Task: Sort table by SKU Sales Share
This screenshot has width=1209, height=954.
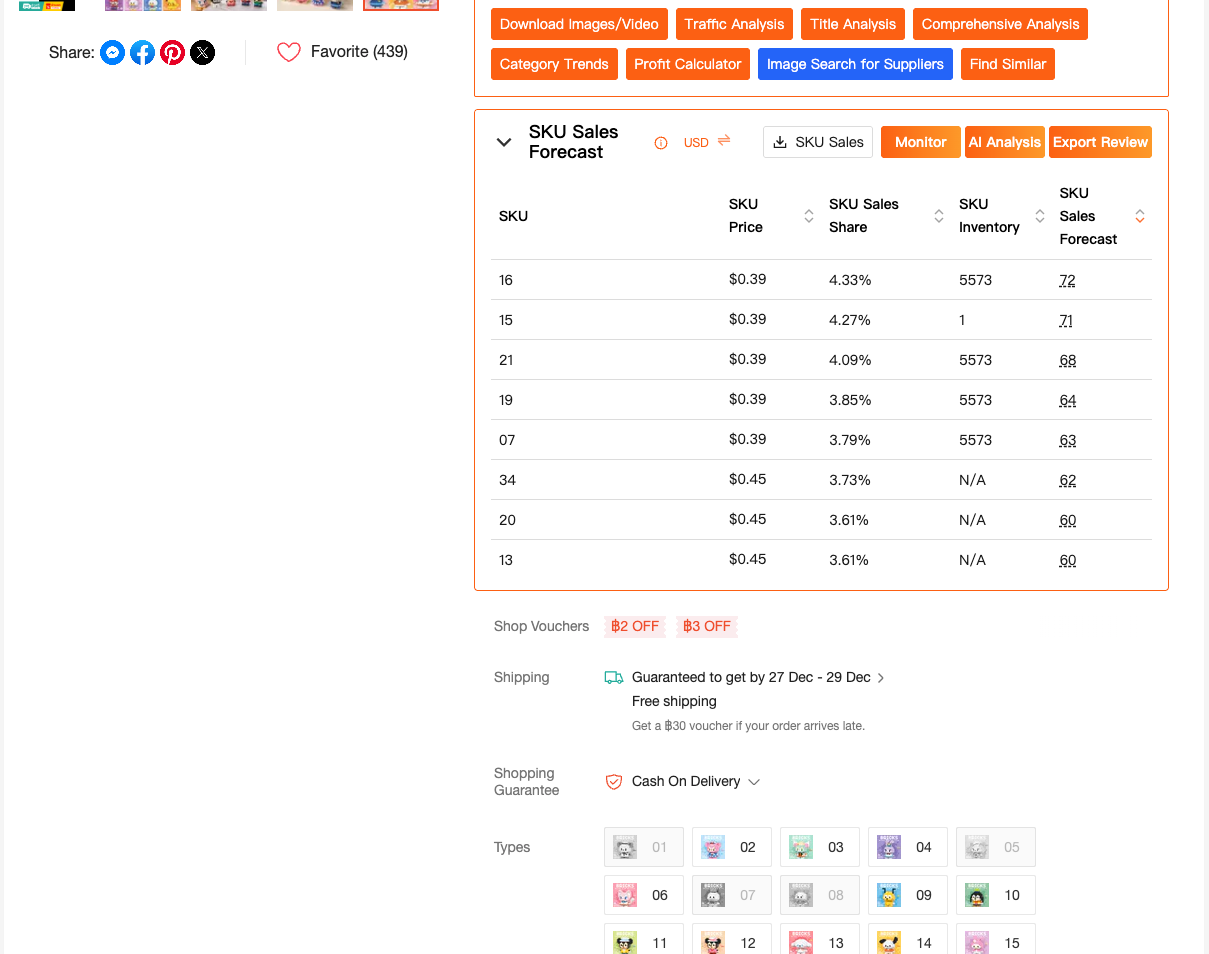Action: point(939,216)
